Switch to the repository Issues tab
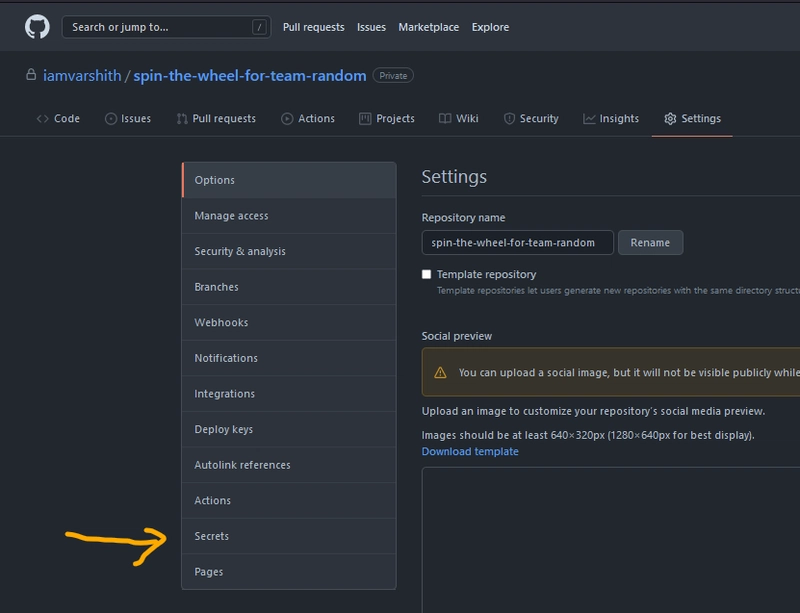 click(x=128, y=119)
